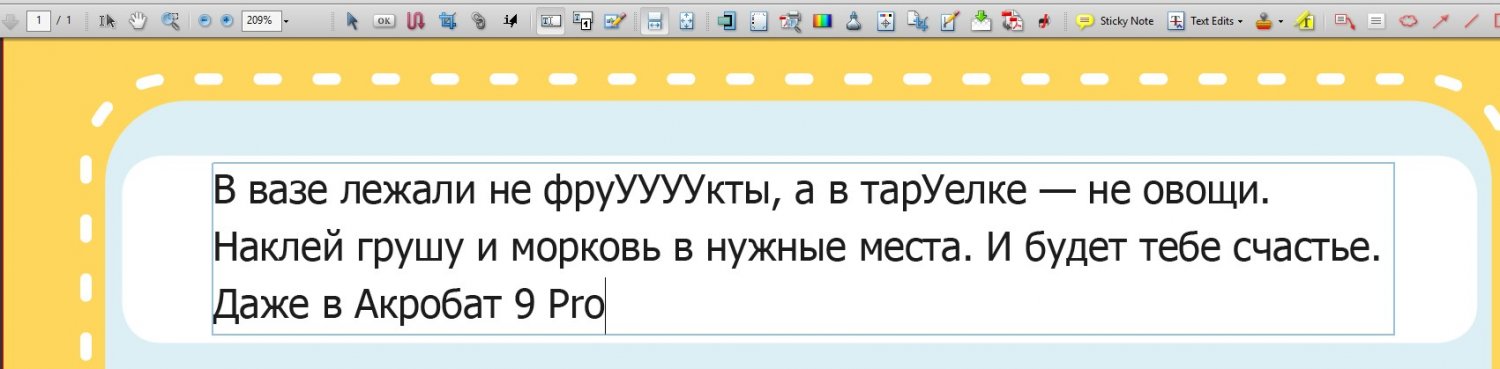
Task: Click the page number input field
Action: [39, 20]
